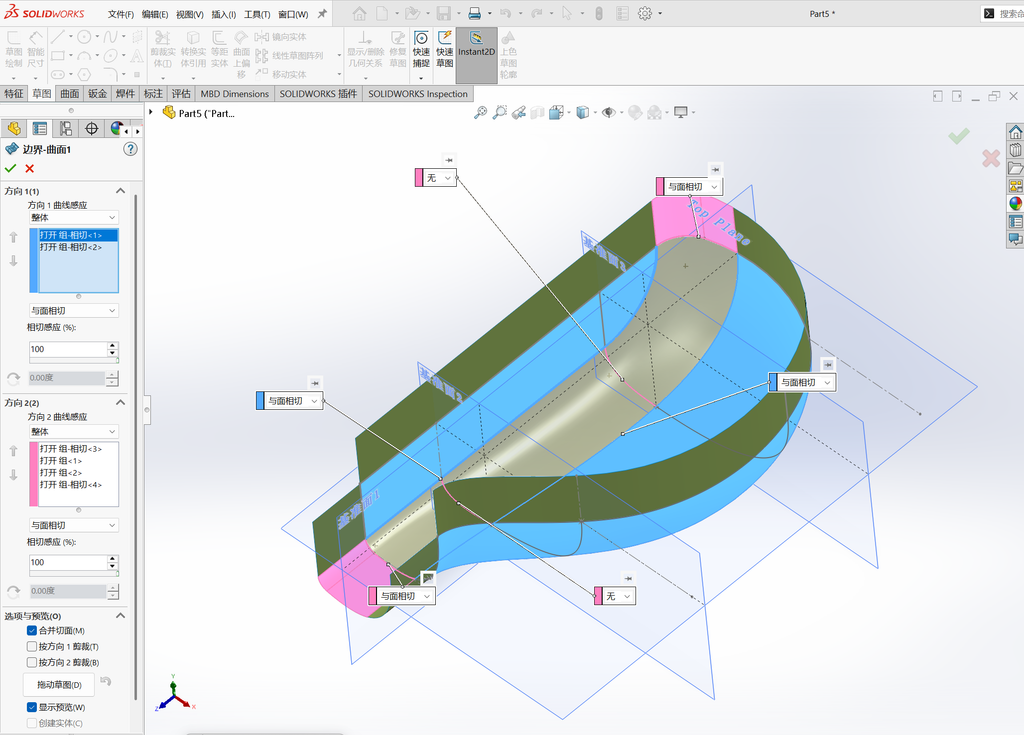Switch to the SOLIDWORKS Inspection tab
The height and width of the screenshot is (735, 1024).
pyautogui.click(x=417, y=93)
